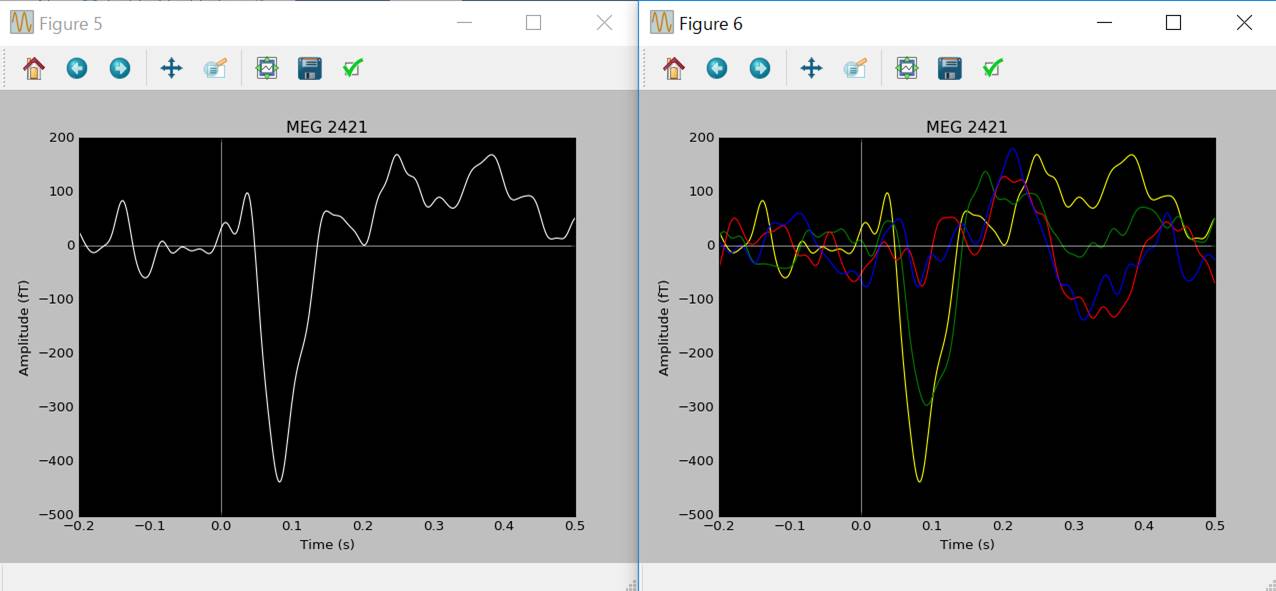Go back to previous view in Figure 5
1276x591 pixels.
(x=77, y=68)
